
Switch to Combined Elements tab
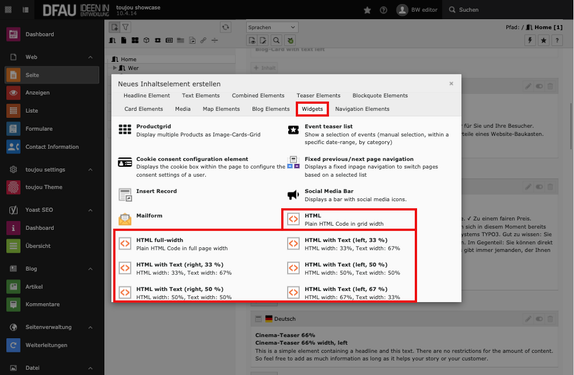258,96
